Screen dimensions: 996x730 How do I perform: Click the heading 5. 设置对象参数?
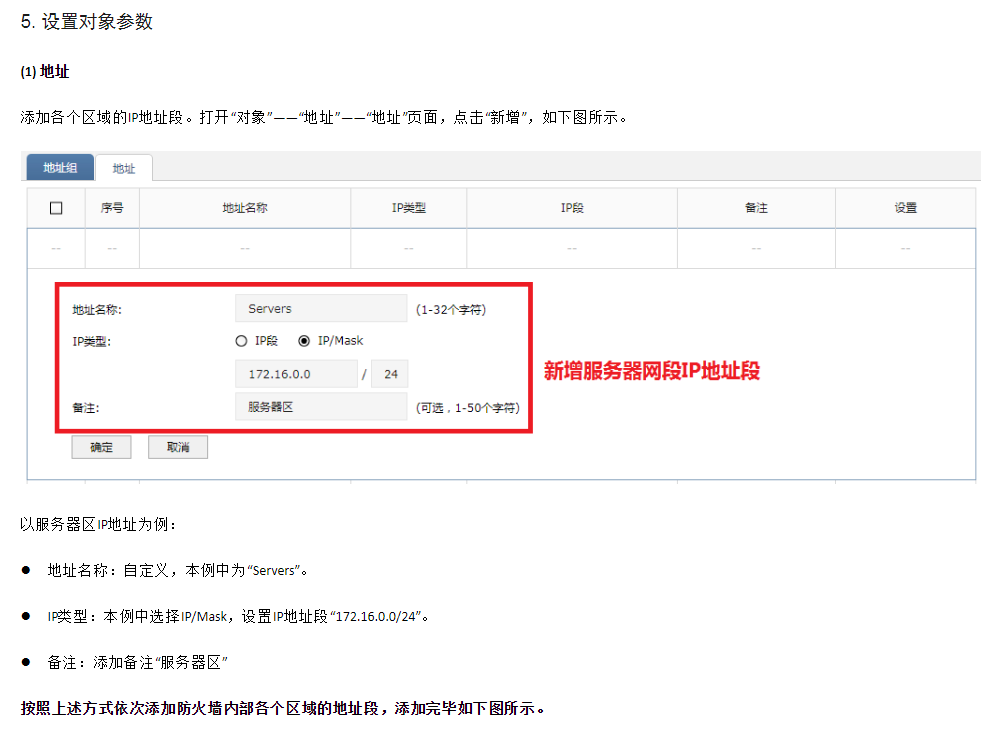tap(87, 22)
